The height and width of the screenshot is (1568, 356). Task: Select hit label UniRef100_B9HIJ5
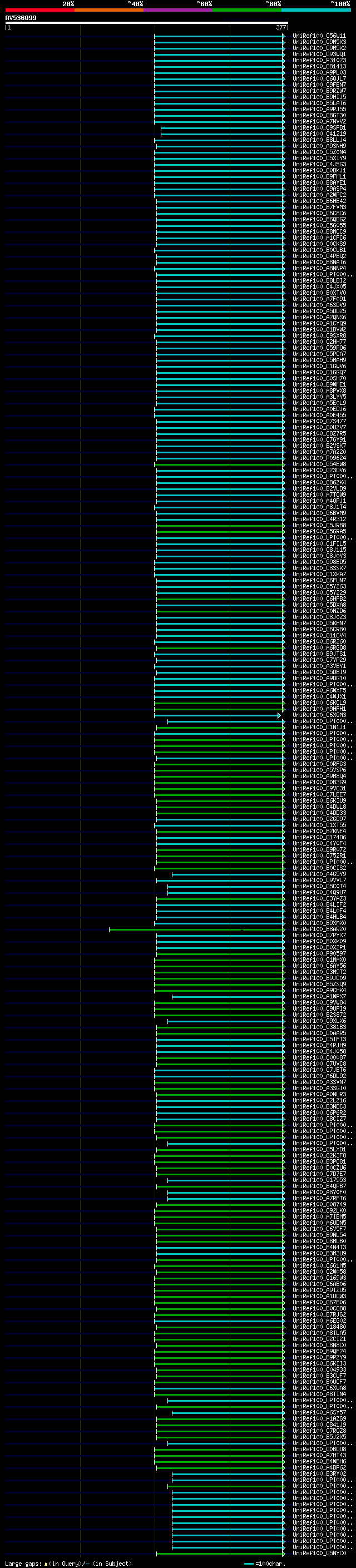(319, 97)
